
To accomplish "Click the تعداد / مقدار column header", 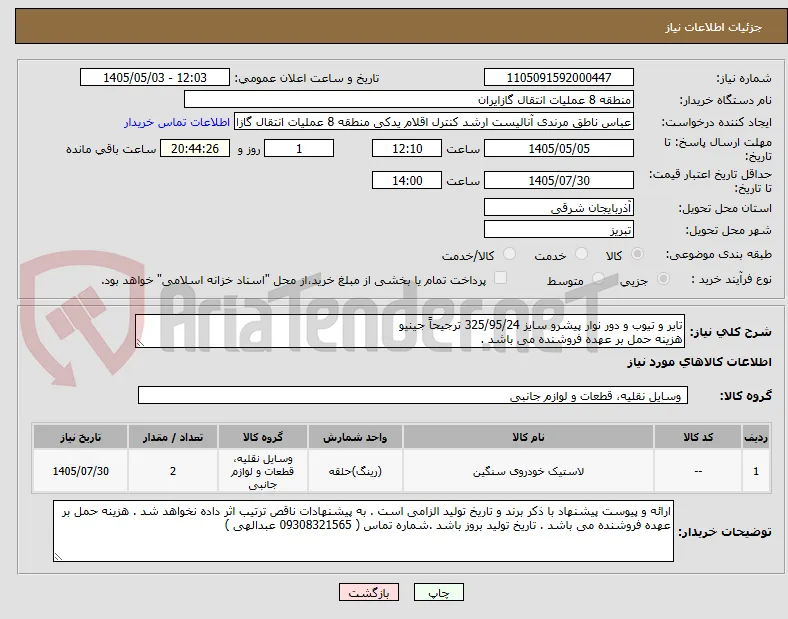I will tap(173, 437).
